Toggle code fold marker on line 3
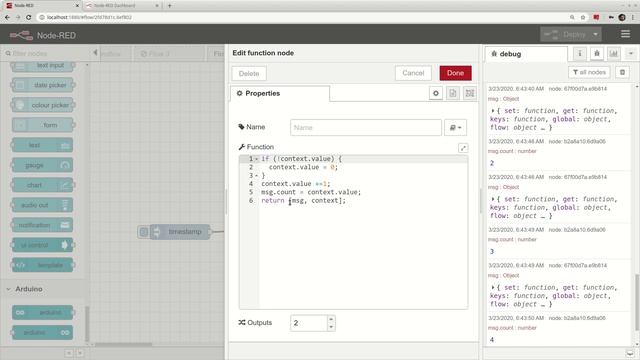The width and height of the screenshot is (640, 360). point(256,176)
